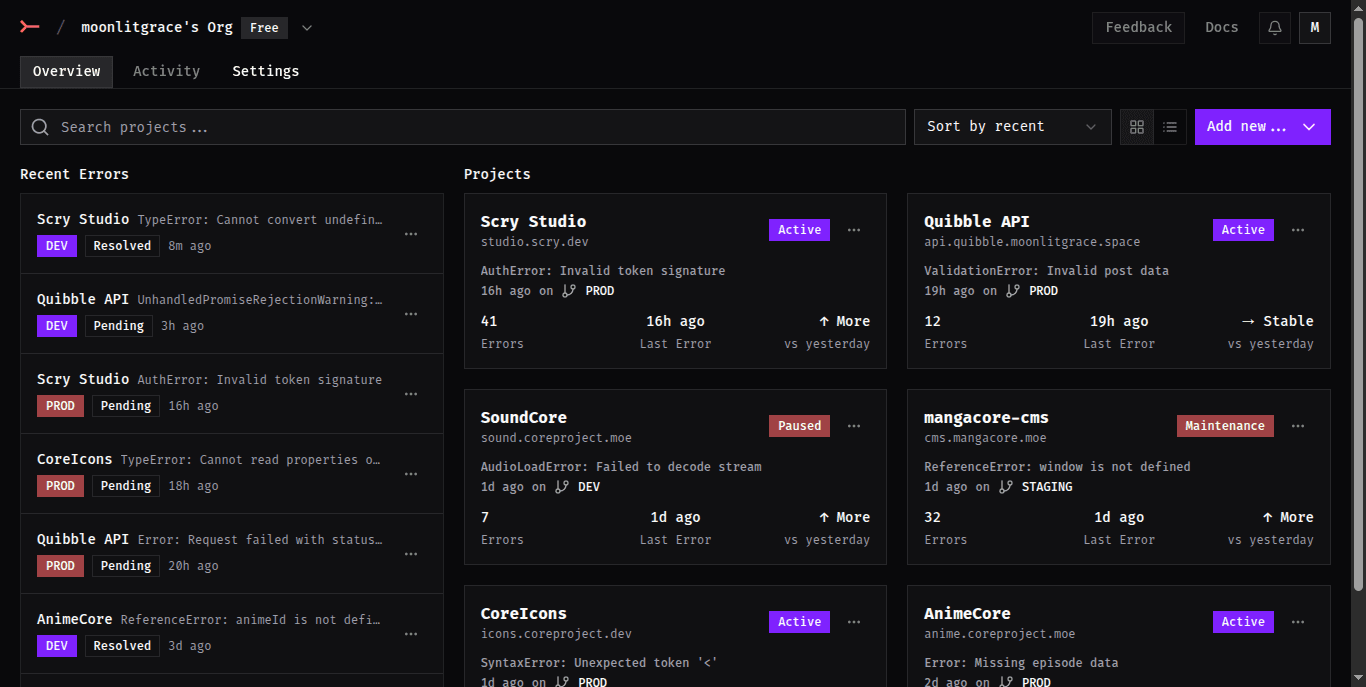
Task: Open the notifications bell
Action: (x=1275, y=28)
